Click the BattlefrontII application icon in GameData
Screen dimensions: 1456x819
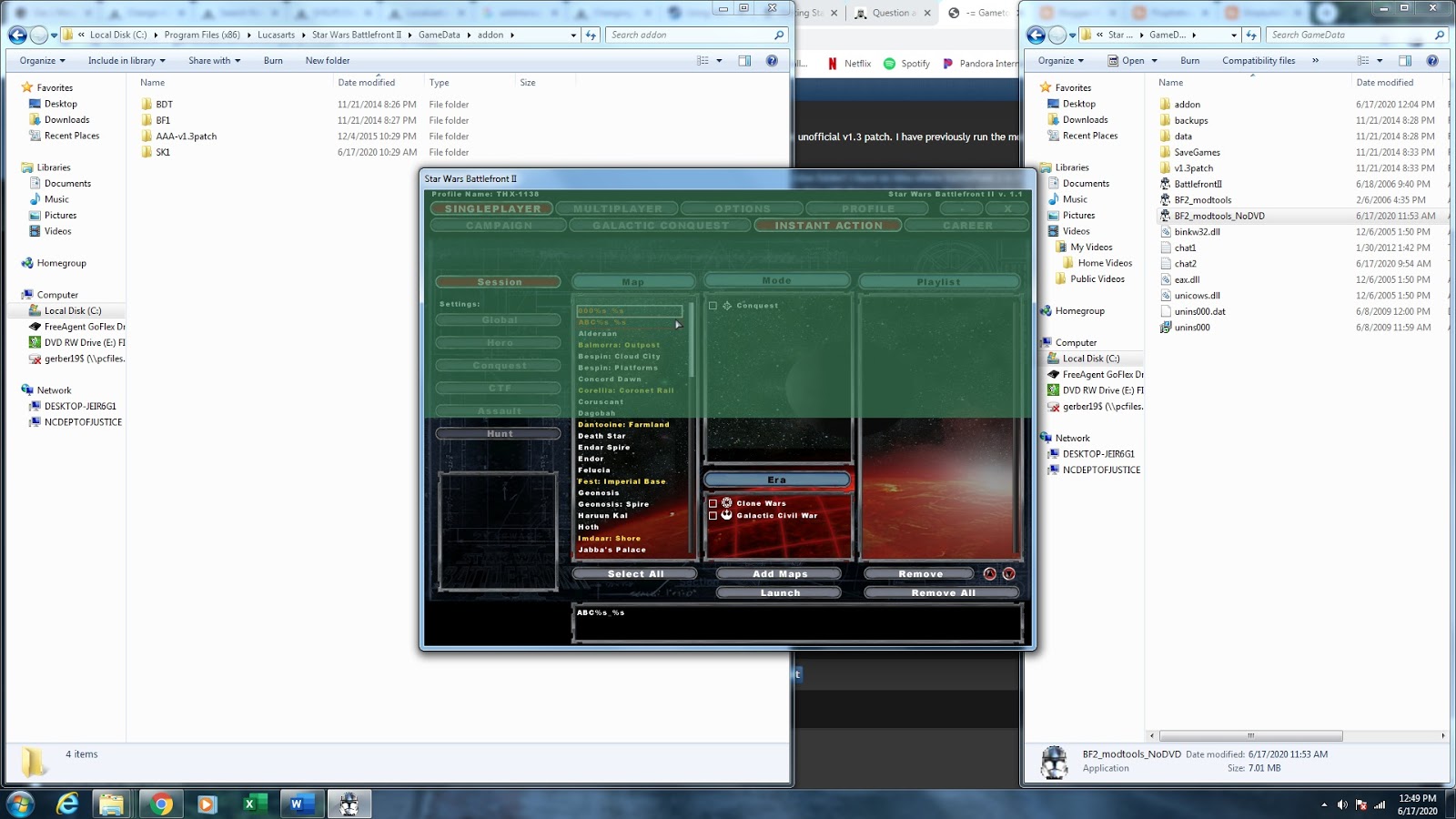click(x=1165, y=184)
